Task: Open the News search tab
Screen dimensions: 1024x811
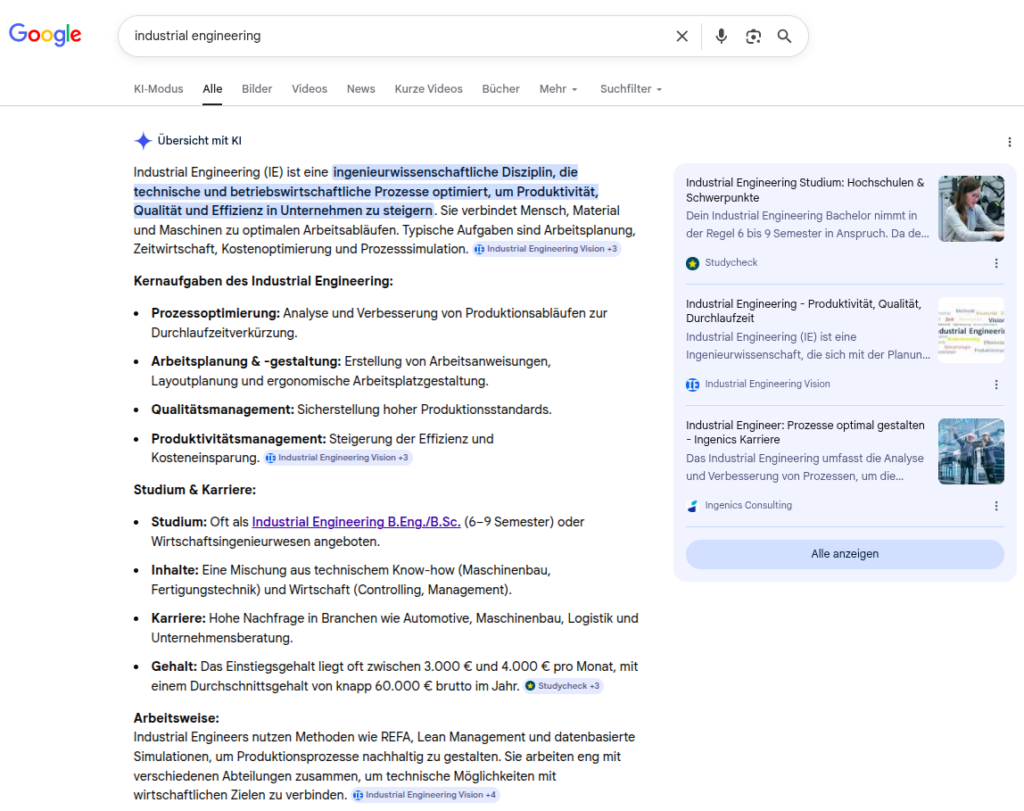Action: click(x=360, y=89)
